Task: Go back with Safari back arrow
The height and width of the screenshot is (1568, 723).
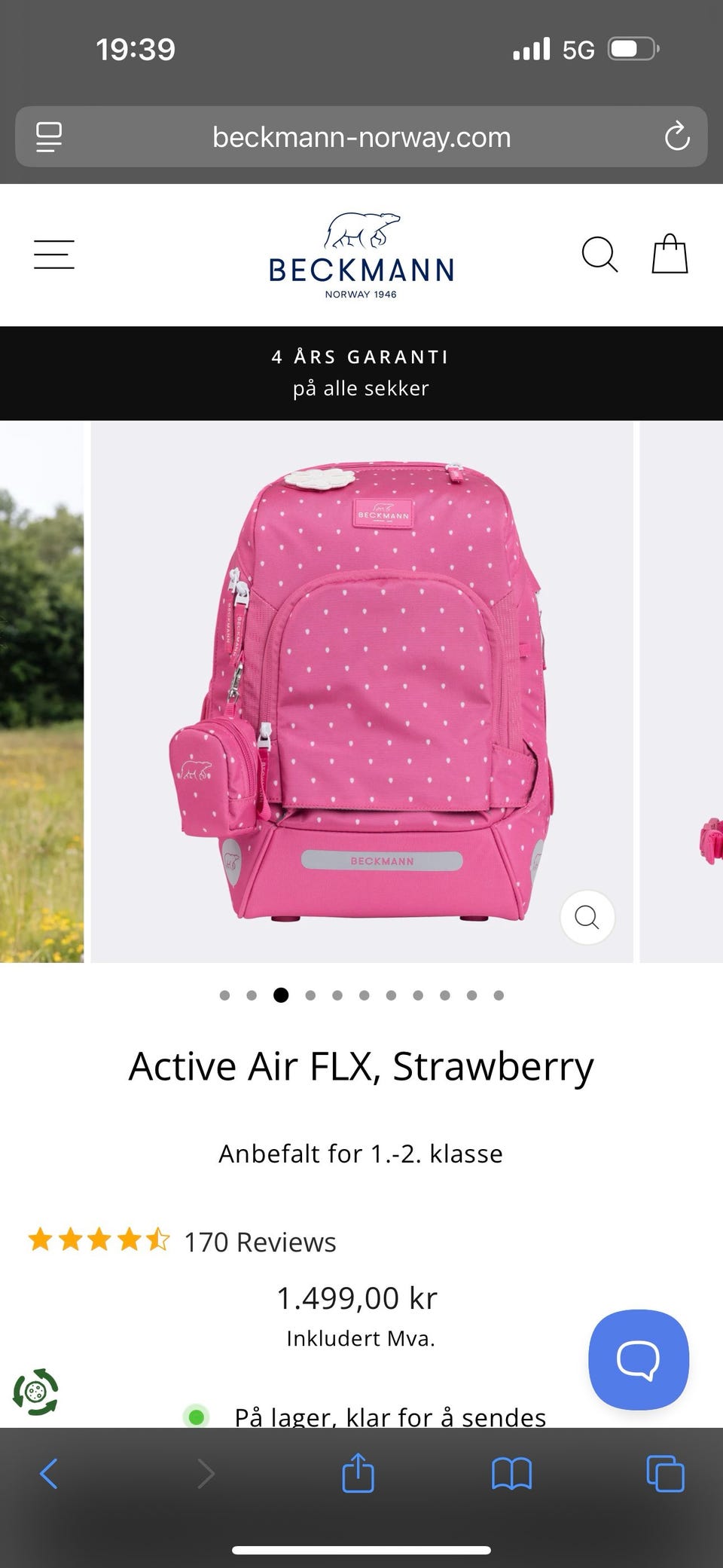Action: click(49, 1474)
